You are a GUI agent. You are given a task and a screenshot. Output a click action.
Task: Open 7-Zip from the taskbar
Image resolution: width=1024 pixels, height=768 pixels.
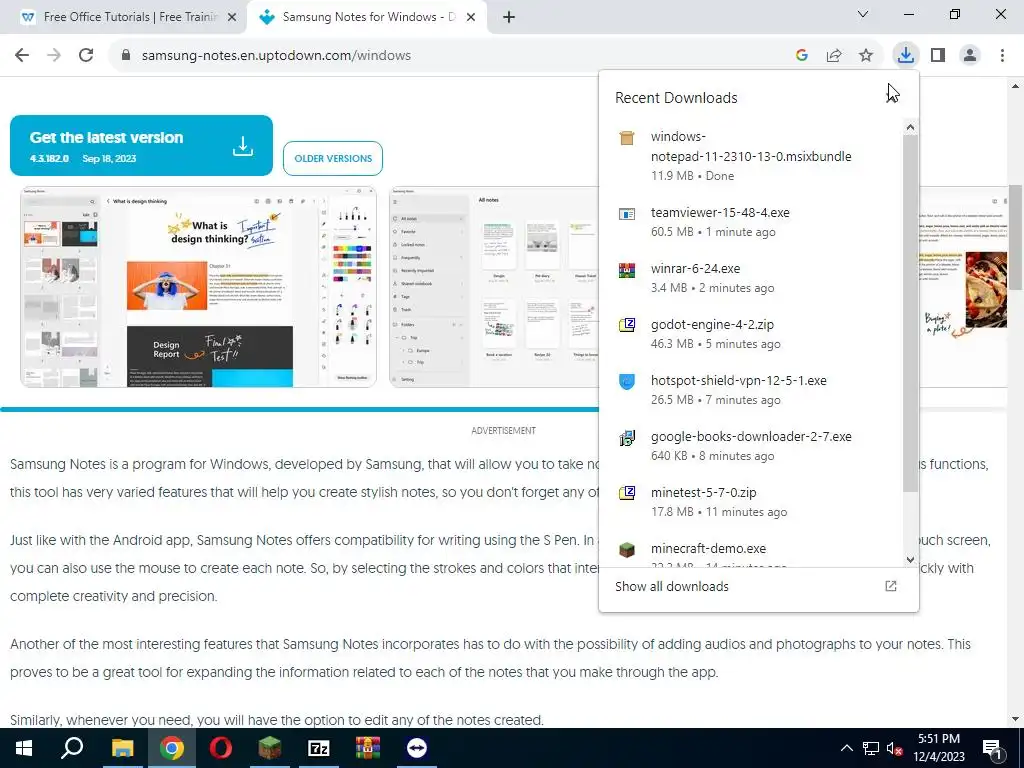point(319,748)
